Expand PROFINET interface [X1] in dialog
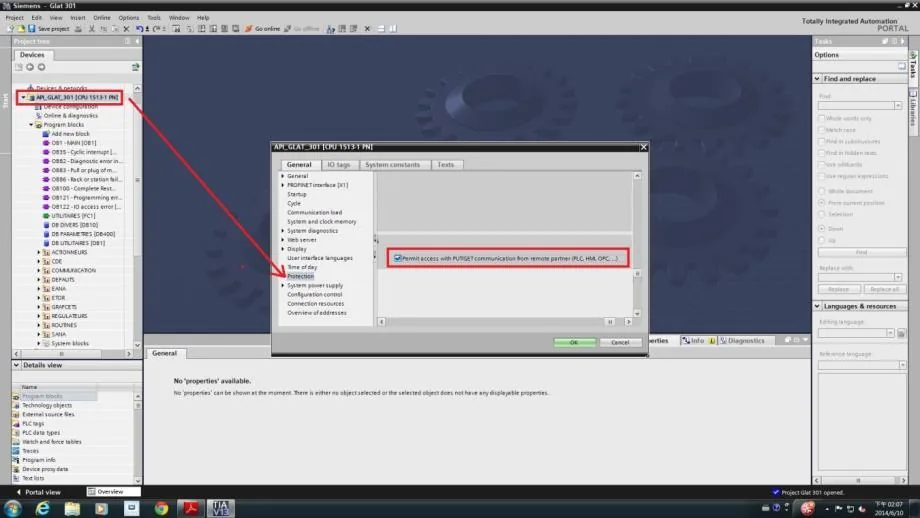The image size is (920, 518). (283, 185)
